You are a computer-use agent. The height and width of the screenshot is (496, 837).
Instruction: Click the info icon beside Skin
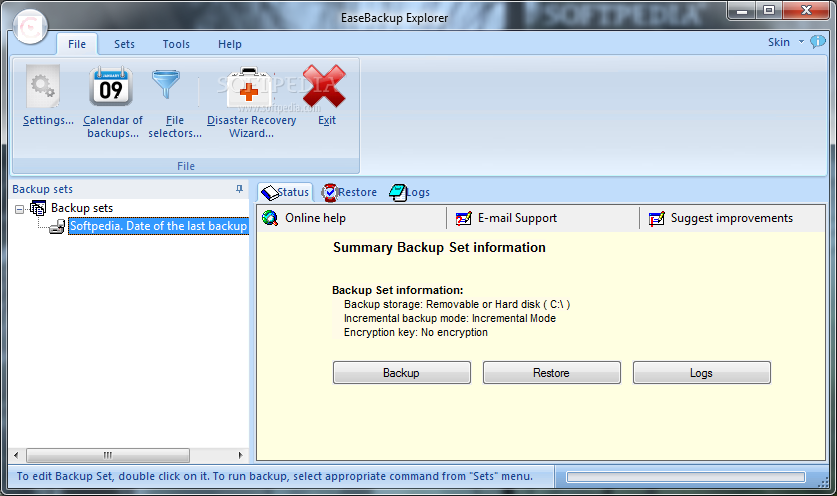tap(817, 42)
